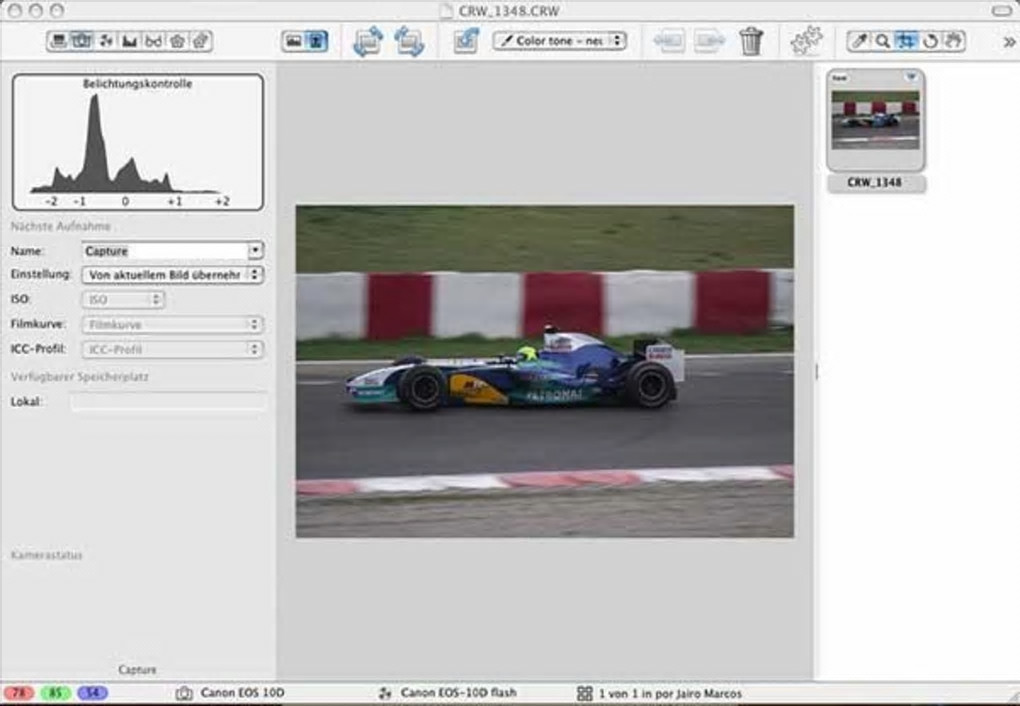Image resolution: width=1020 pixels, height=706 pixels.
Task: Open the Color tone dropdown
Action: coord(559,41)
